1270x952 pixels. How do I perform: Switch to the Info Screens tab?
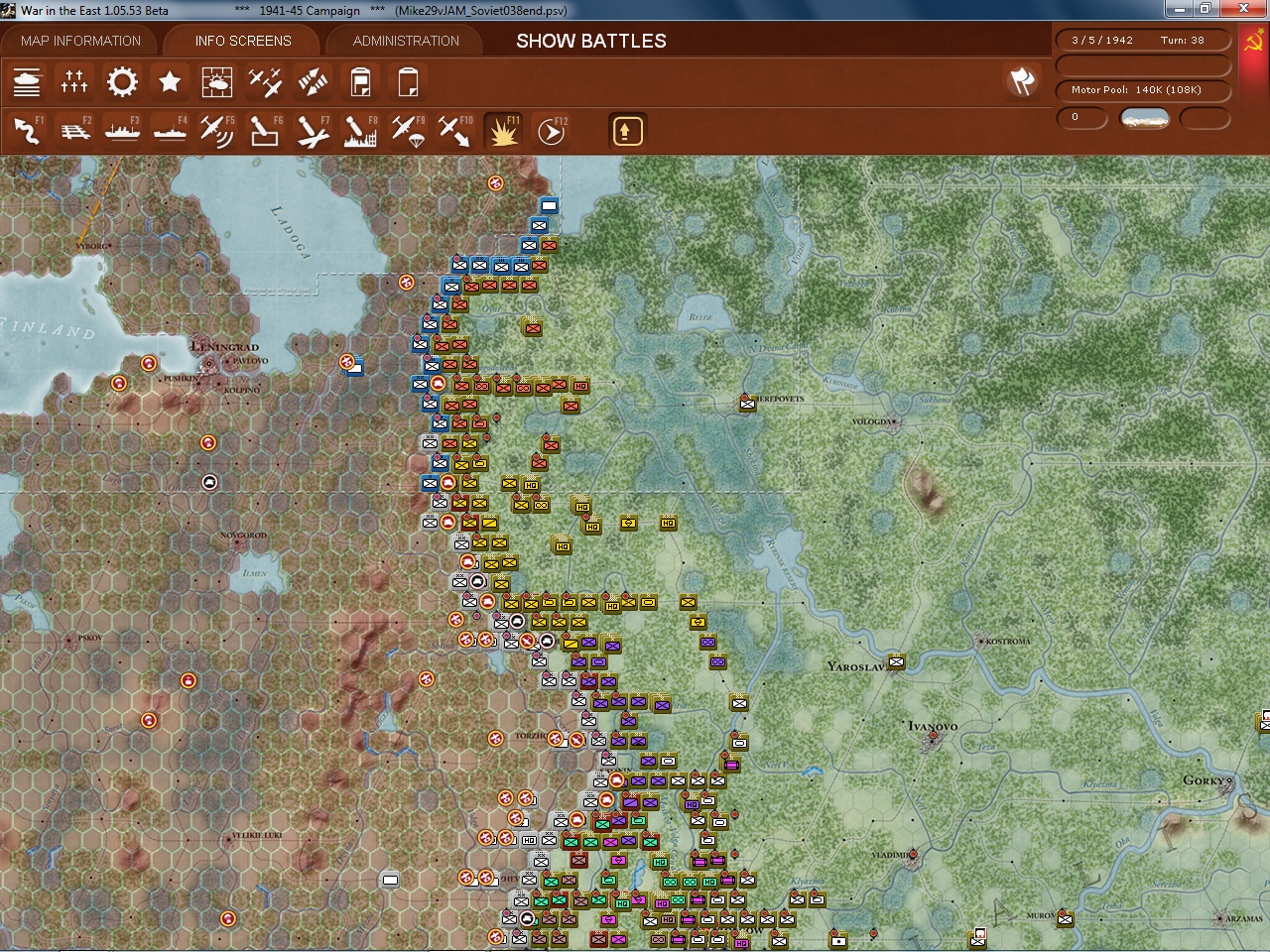[x=243, y=41]
